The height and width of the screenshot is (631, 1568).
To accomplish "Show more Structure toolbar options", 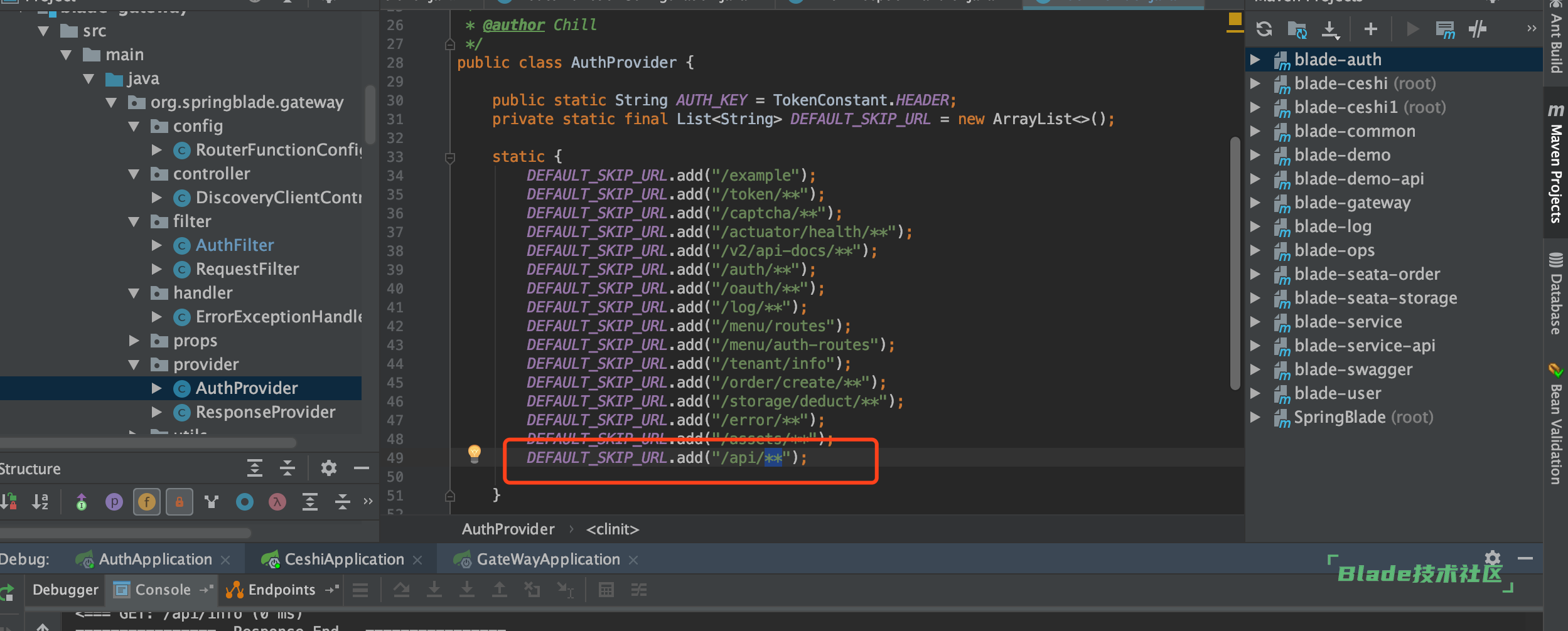I will pos(368,501).
